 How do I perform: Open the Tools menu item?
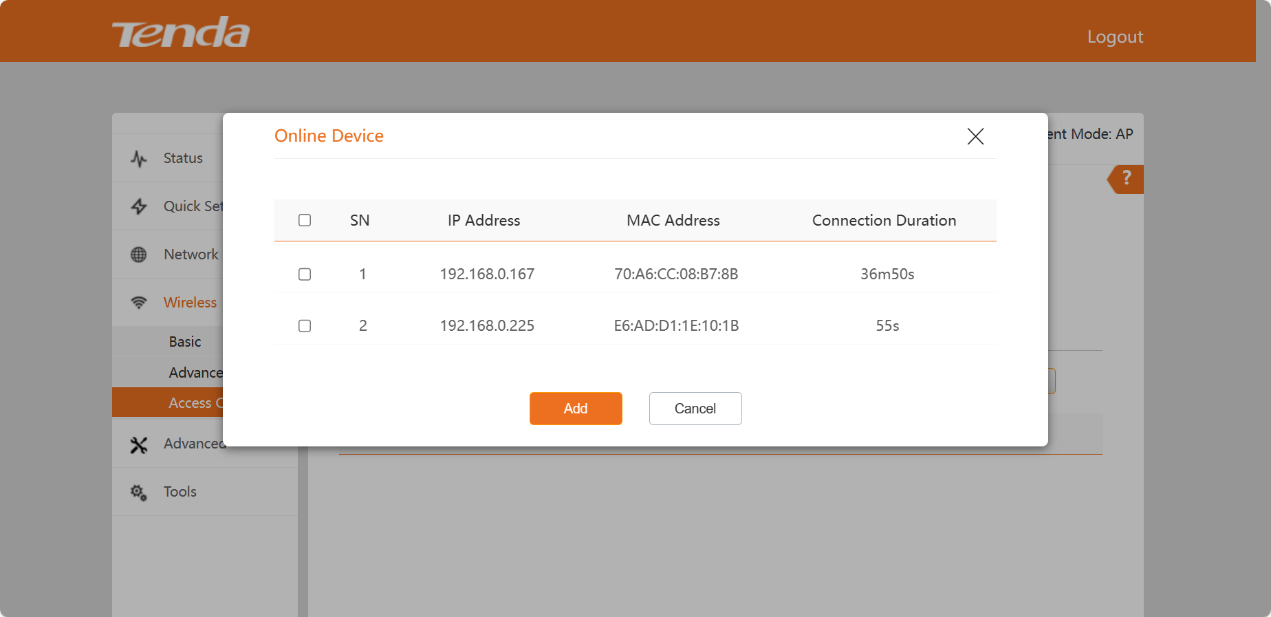(180, 492)
